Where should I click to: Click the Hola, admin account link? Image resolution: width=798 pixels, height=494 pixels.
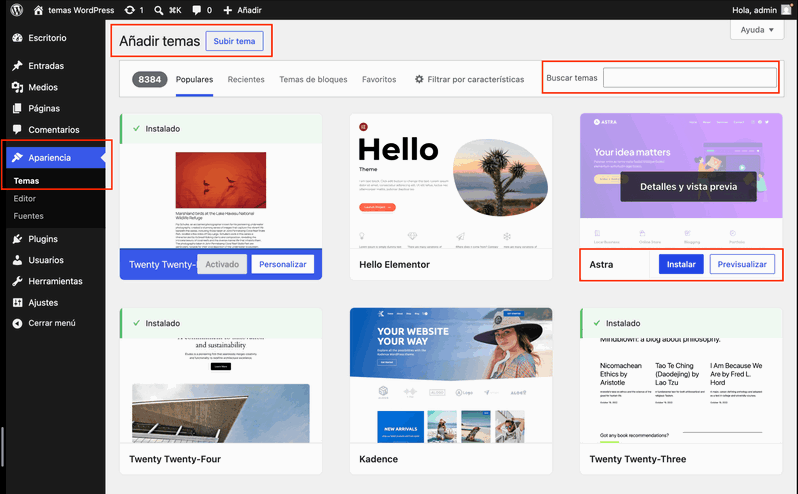754,10
